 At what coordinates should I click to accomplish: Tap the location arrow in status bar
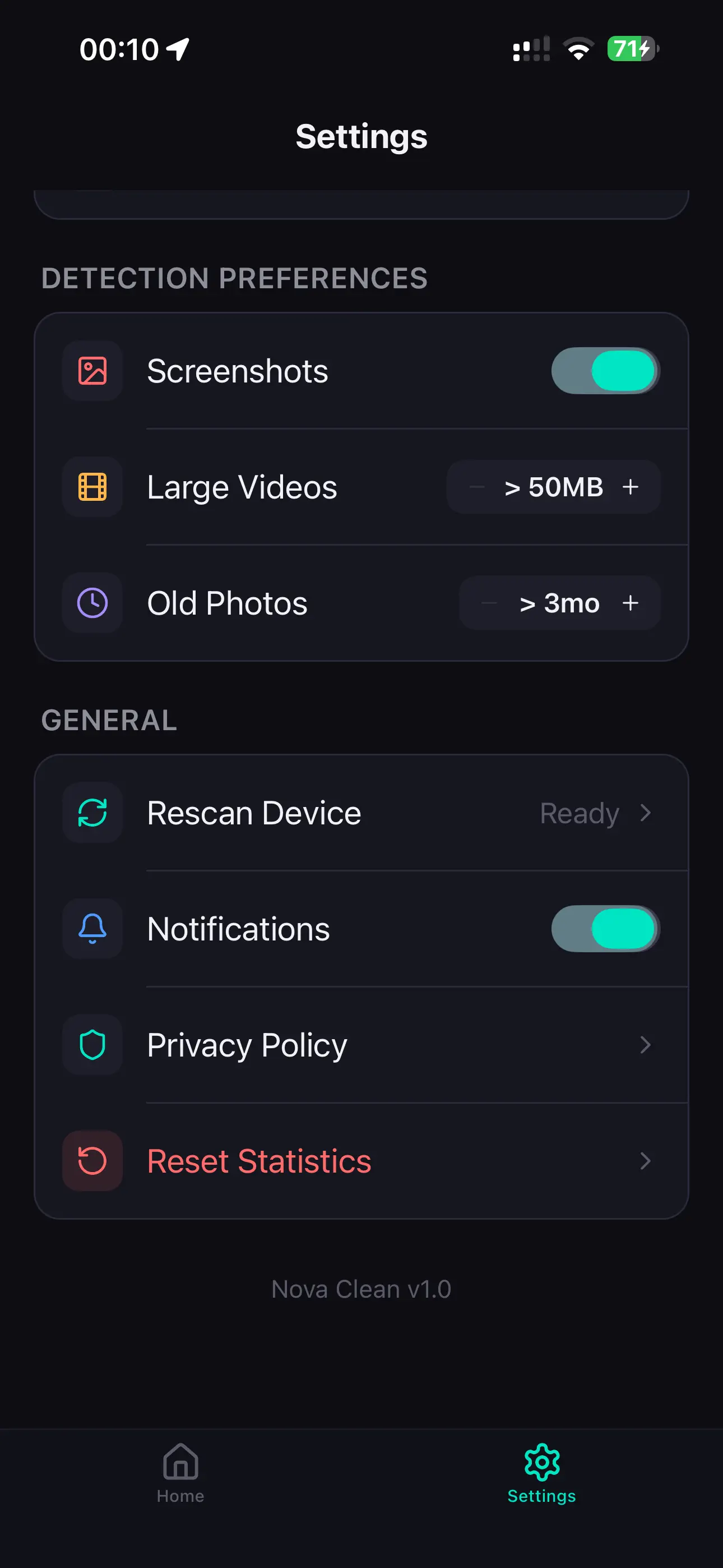178,49
